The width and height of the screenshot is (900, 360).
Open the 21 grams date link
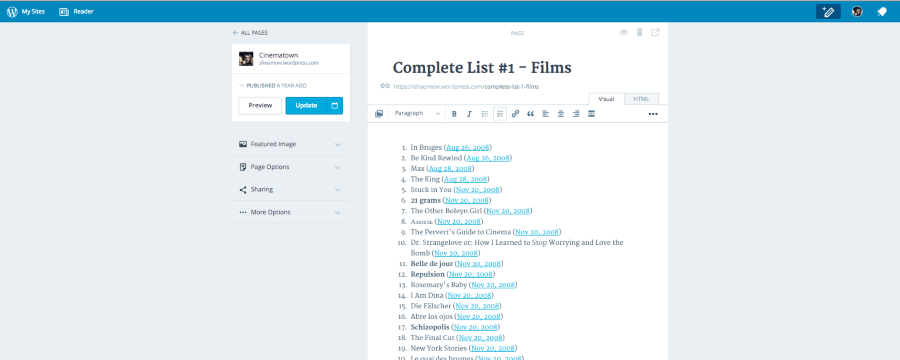coord(467,200)
